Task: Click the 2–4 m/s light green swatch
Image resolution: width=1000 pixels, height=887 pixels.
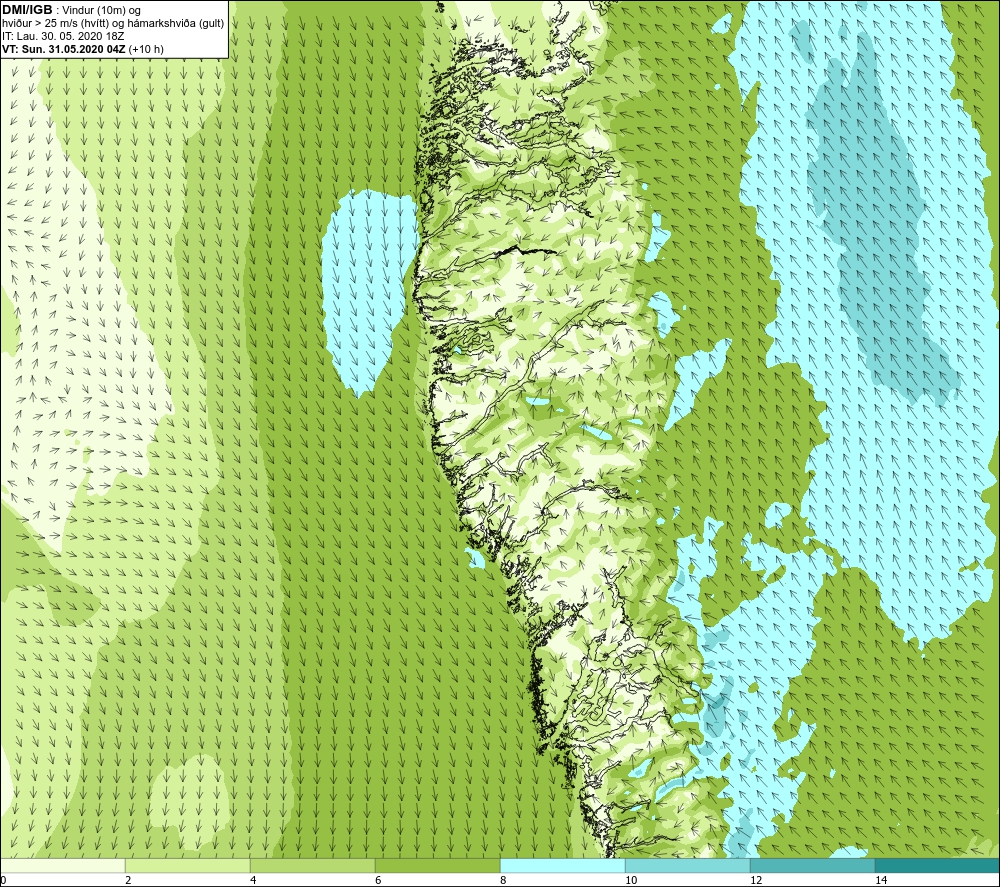Action: 188,865
